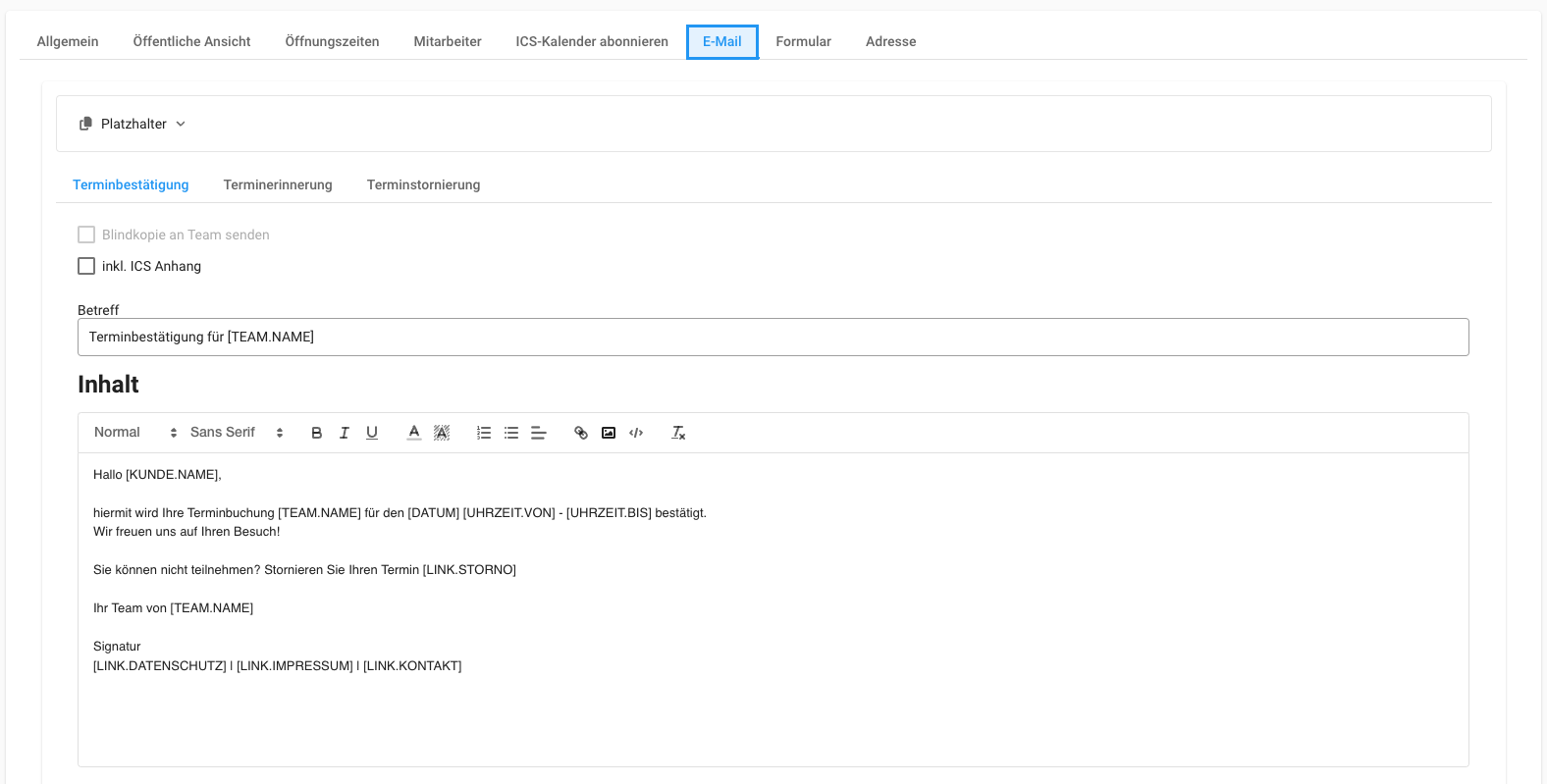Open the Normal heading size dropdown
1547x784 pixels.
coord(135,433)
